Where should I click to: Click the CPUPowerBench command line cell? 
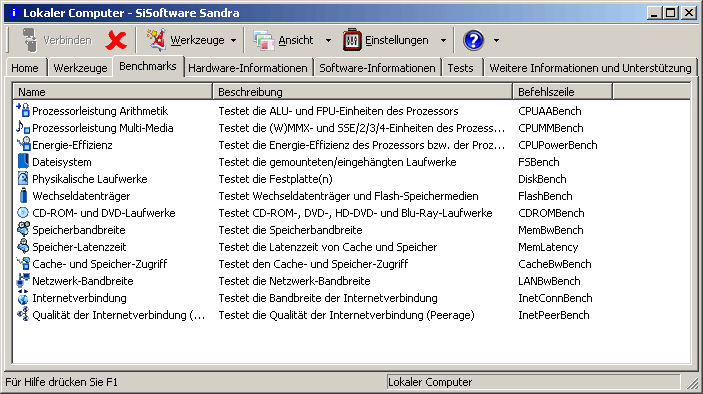point(558,145)
